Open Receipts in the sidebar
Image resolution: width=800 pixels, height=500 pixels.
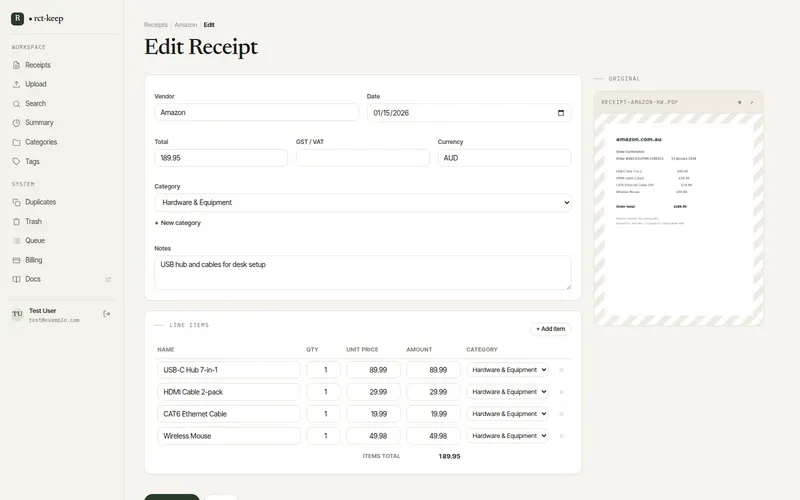[x=38, y=65]
